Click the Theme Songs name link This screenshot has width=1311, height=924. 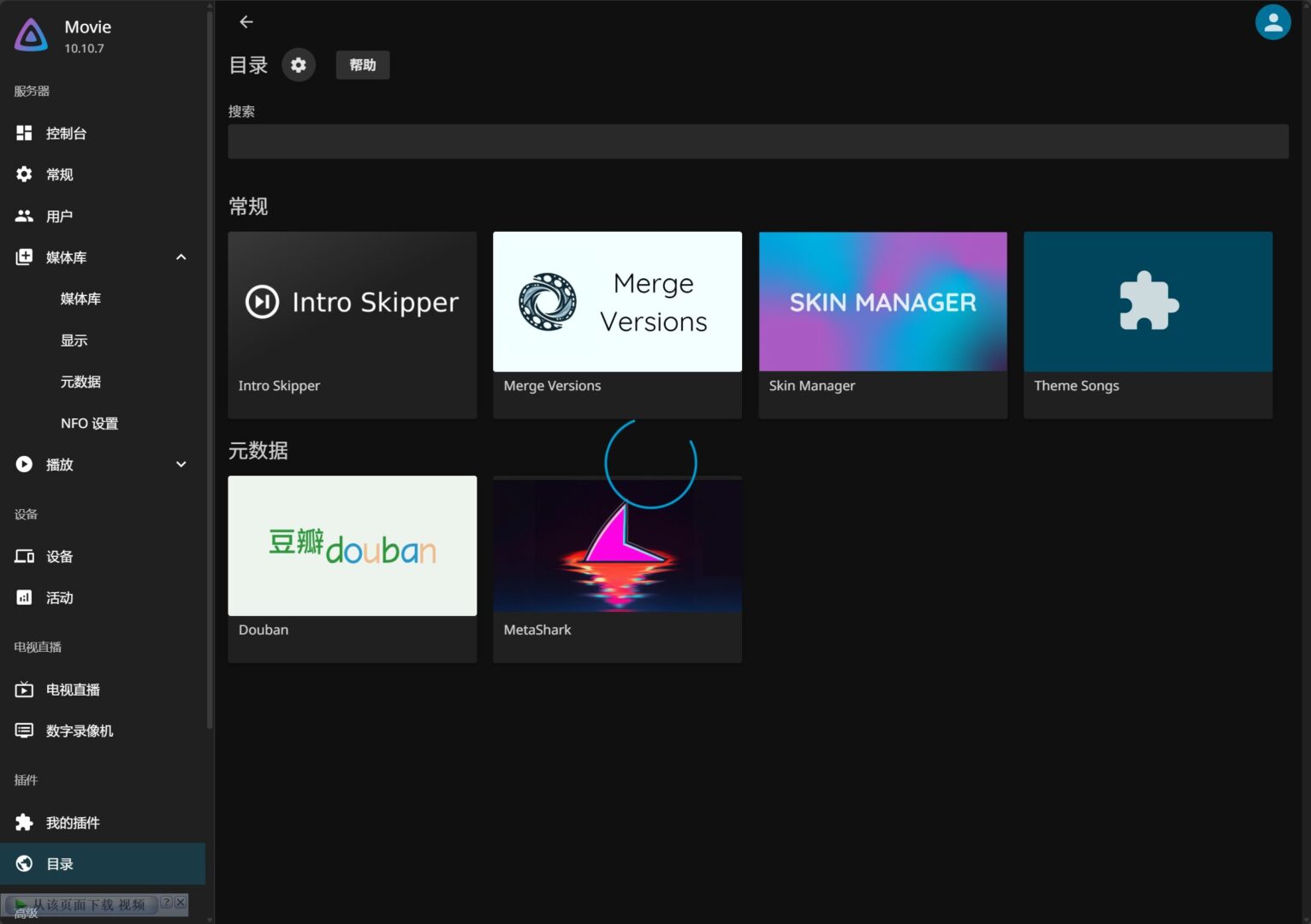[1076, 386]
